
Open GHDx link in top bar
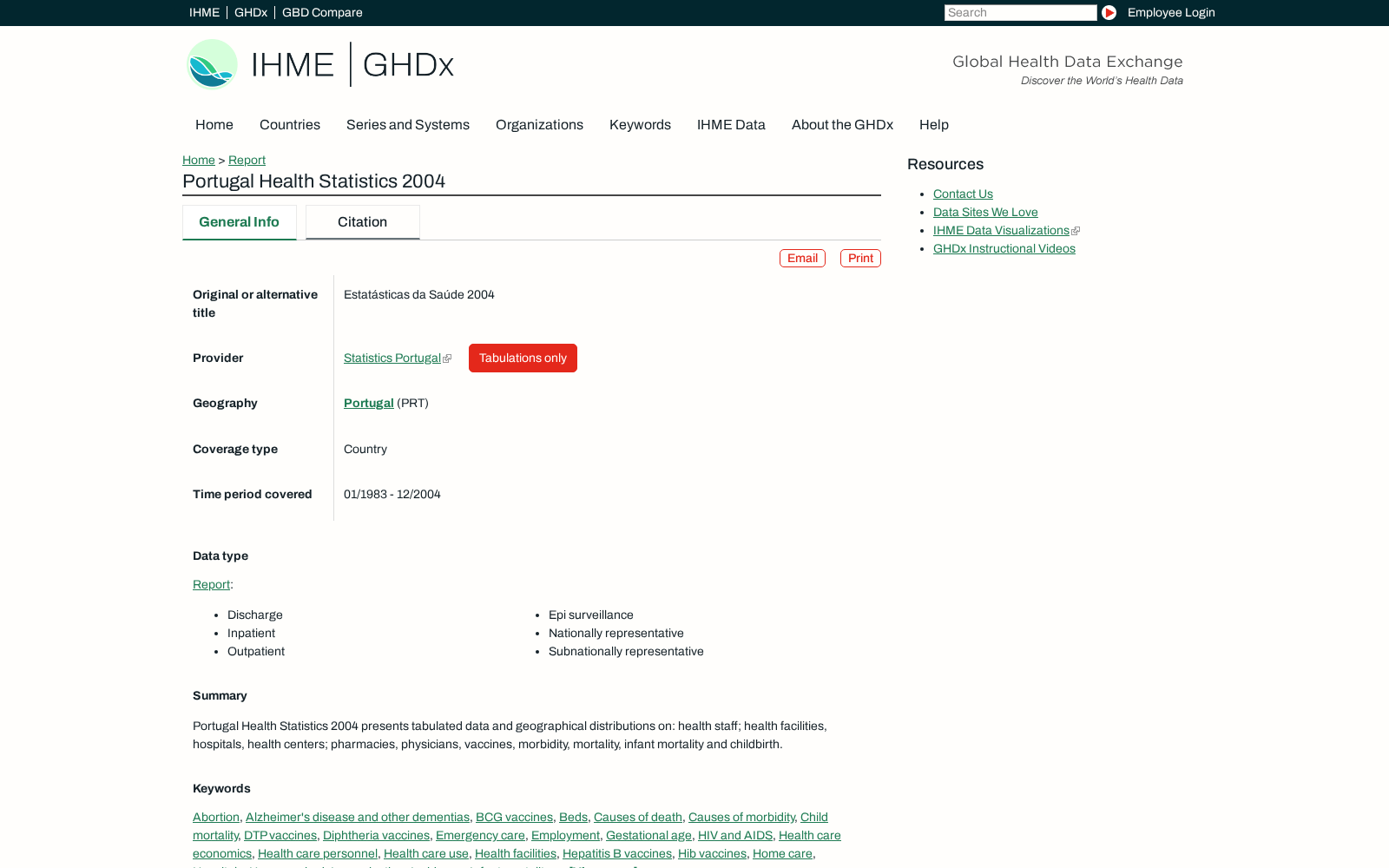tap(251, 12)
